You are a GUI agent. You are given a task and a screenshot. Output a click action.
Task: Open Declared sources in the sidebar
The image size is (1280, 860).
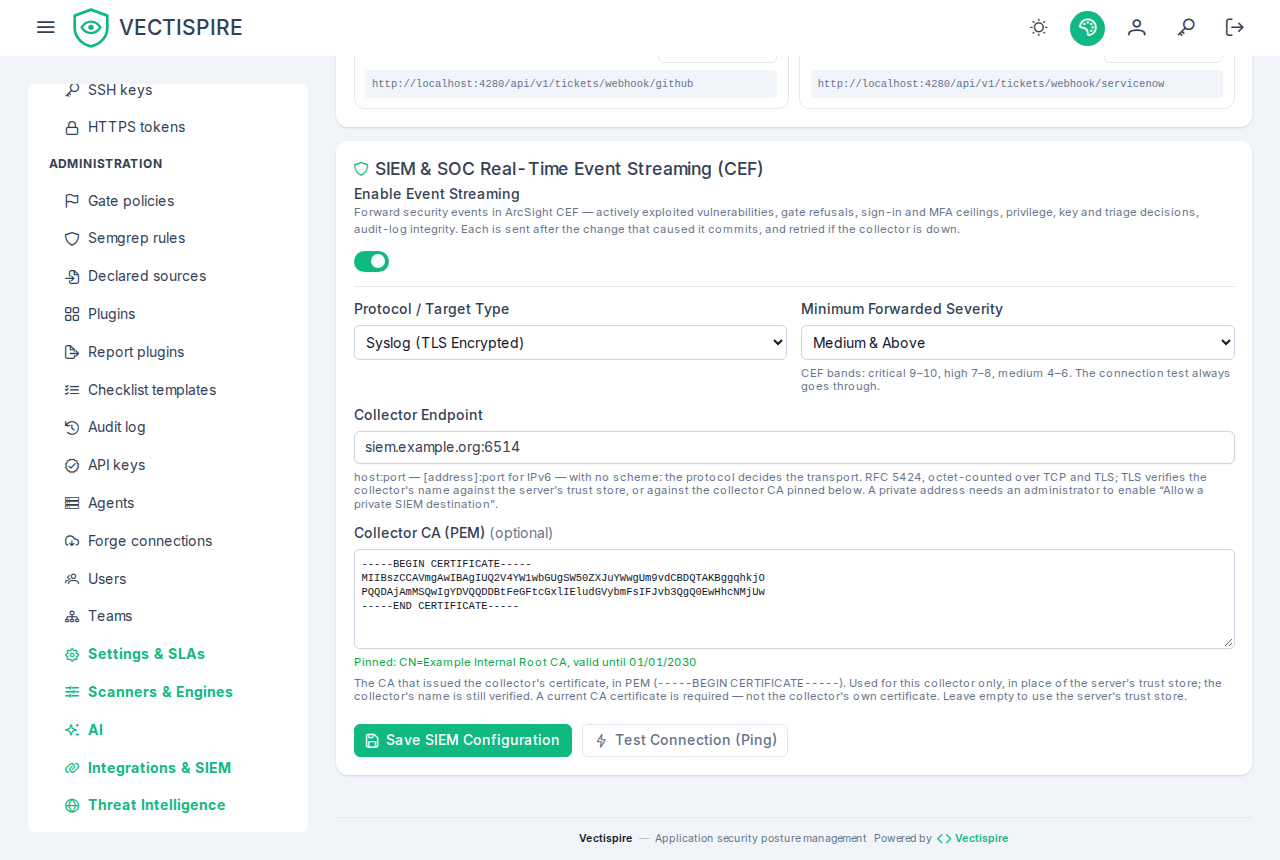[x=147, y=276]
